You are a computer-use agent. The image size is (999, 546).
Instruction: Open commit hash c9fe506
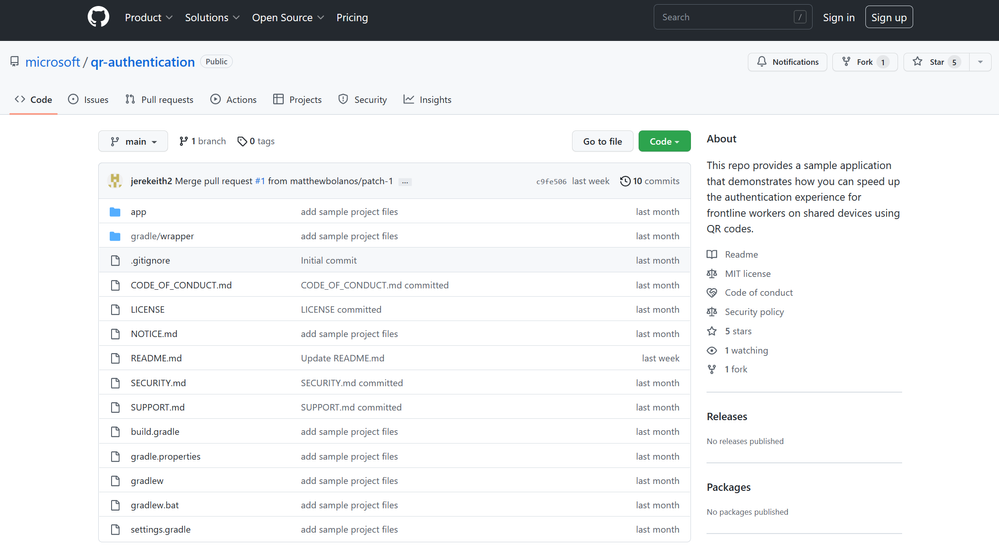coord(551,182)
